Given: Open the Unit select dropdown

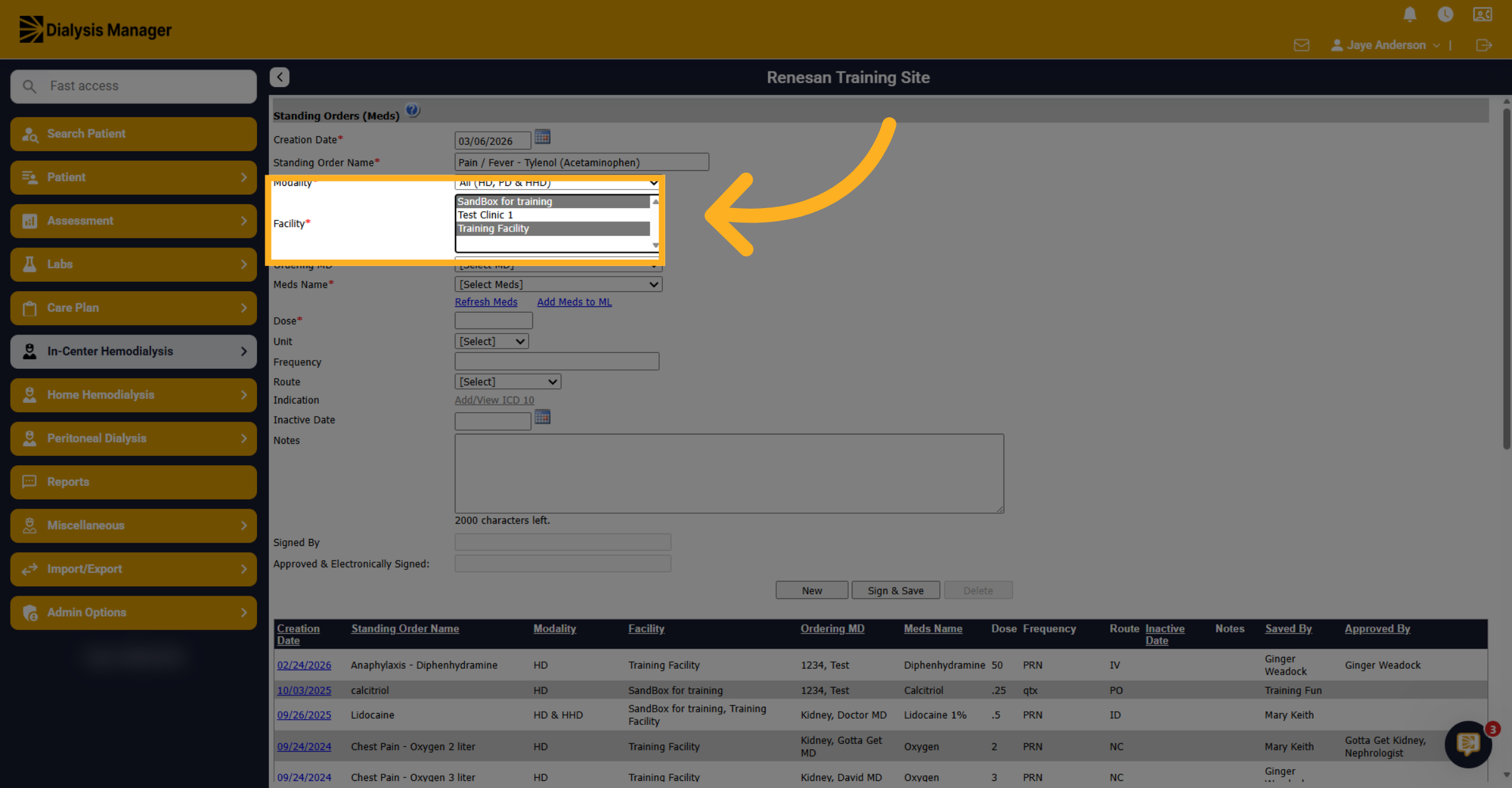Looking at the screenshot, I should click(491, 341).
